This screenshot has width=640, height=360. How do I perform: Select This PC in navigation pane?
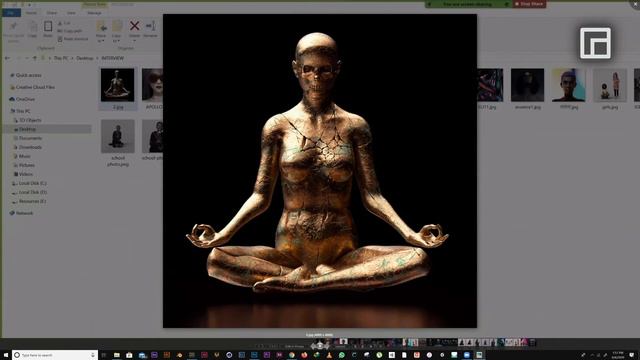tap(23, 111)
